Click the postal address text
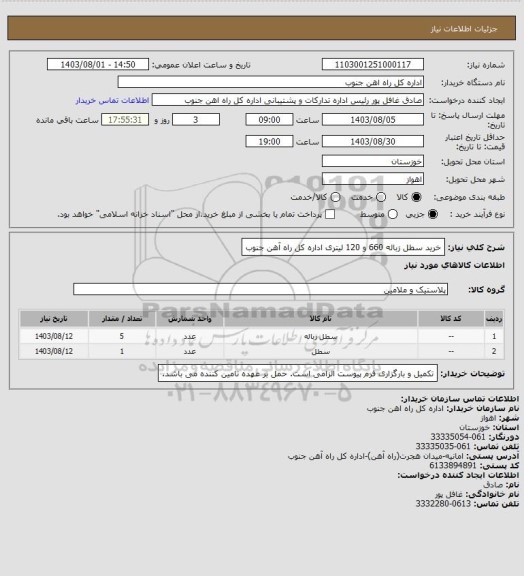Screen dimensions: 524x576 coord(376,456)
